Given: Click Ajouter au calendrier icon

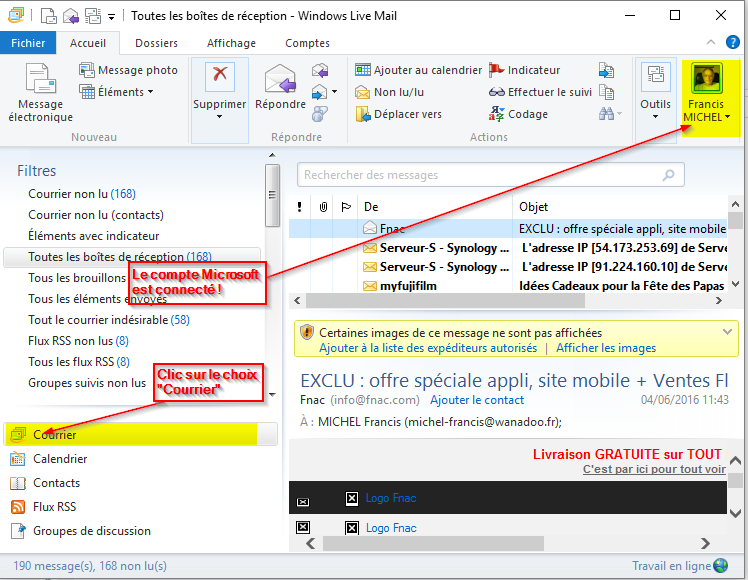Looking at the screenshot, I should coord(363,70).
